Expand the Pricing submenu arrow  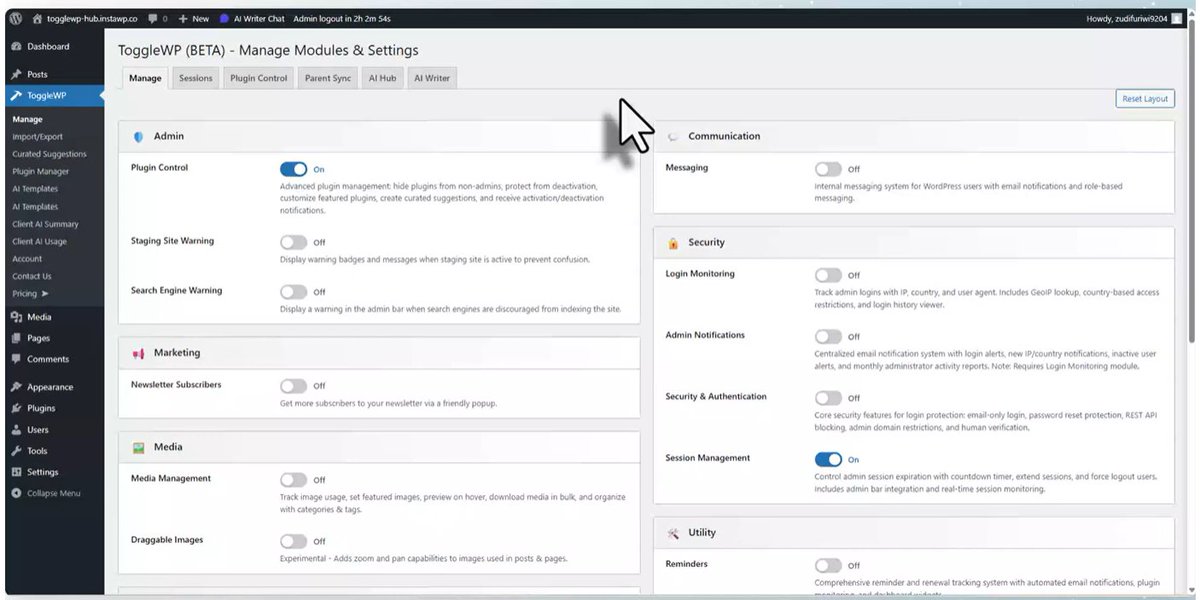click(45, 294)
